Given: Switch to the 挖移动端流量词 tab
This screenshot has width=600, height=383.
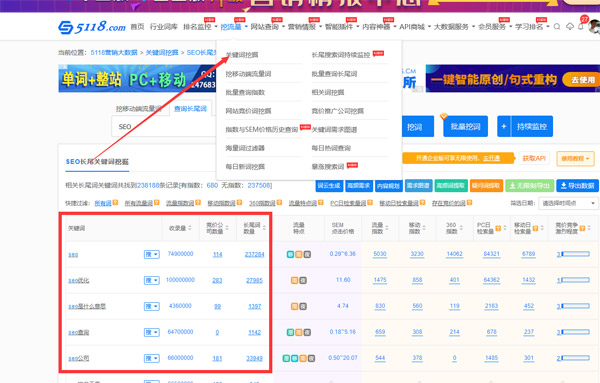Looking at the screenshot, I should 139,109.
